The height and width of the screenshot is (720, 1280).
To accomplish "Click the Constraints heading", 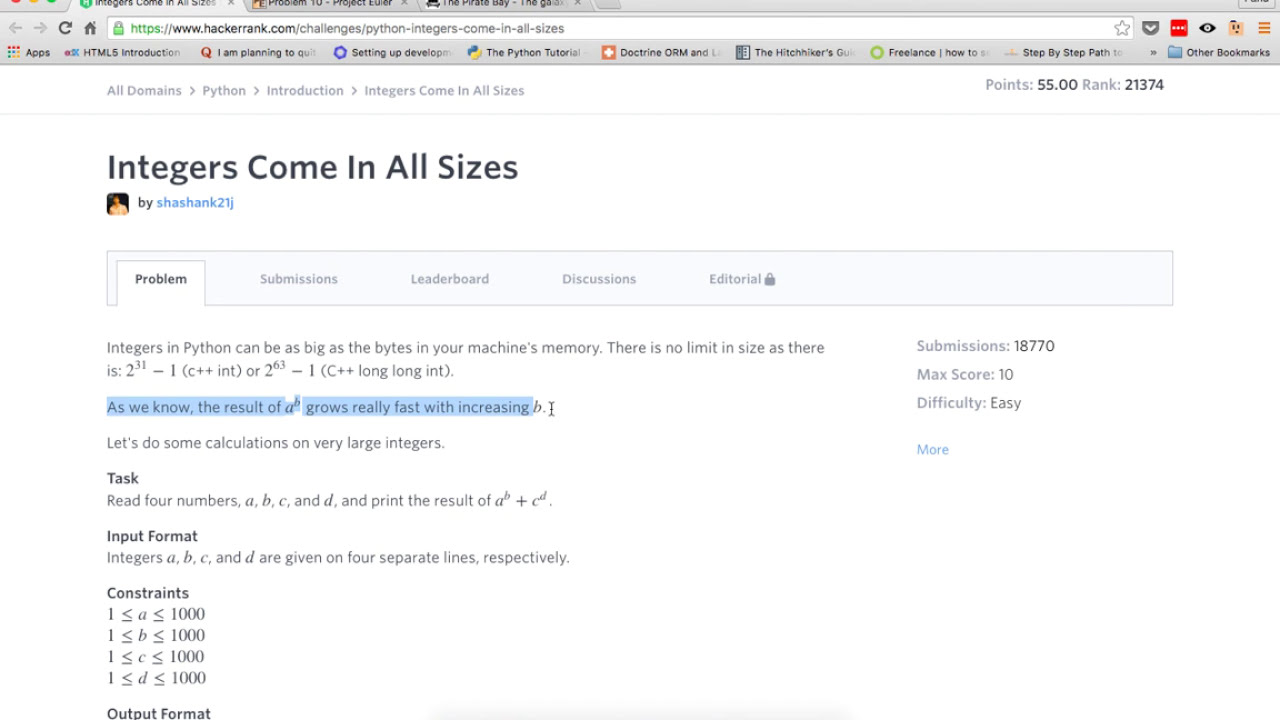I will tap(148, 593).
